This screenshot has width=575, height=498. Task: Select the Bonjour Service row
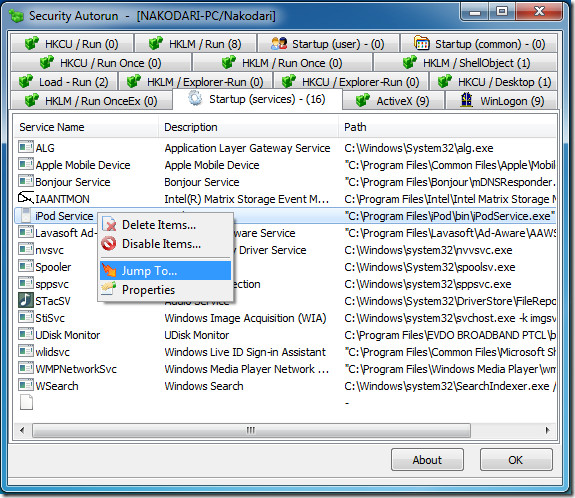(285, 182)
